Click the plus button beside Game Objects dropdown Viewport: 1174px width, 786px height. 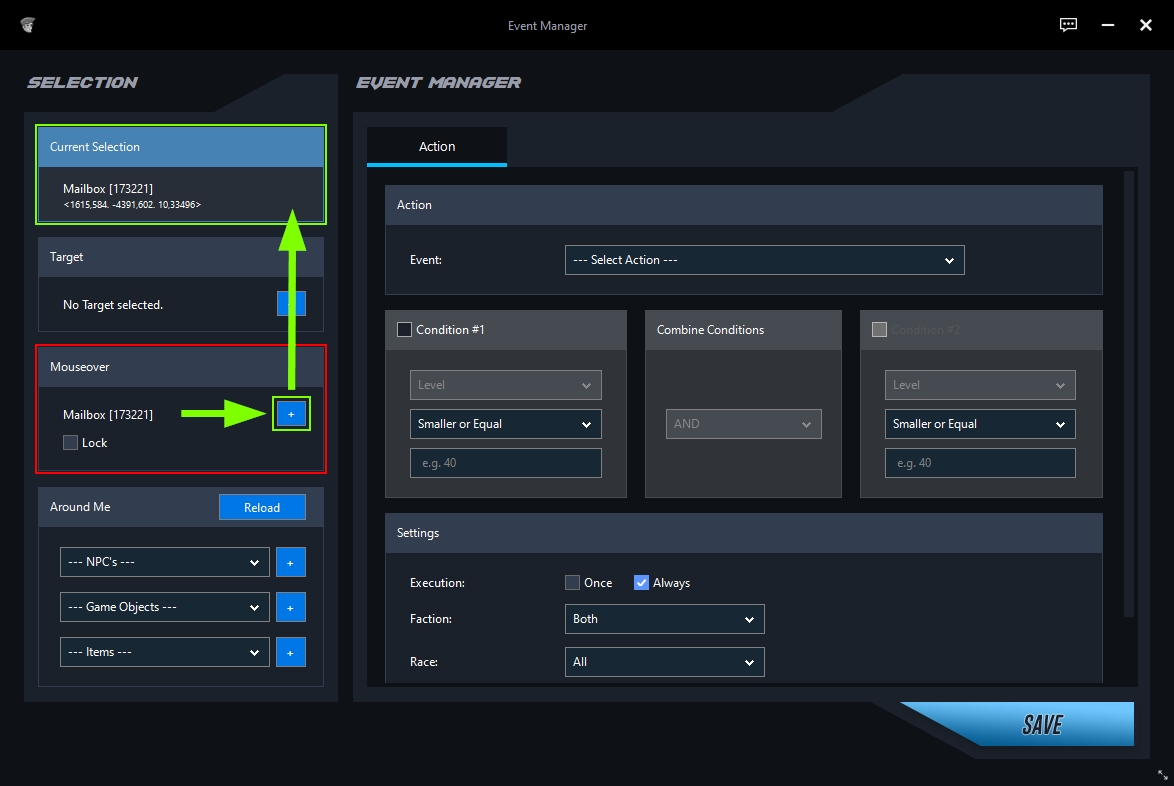coord(291,607)
